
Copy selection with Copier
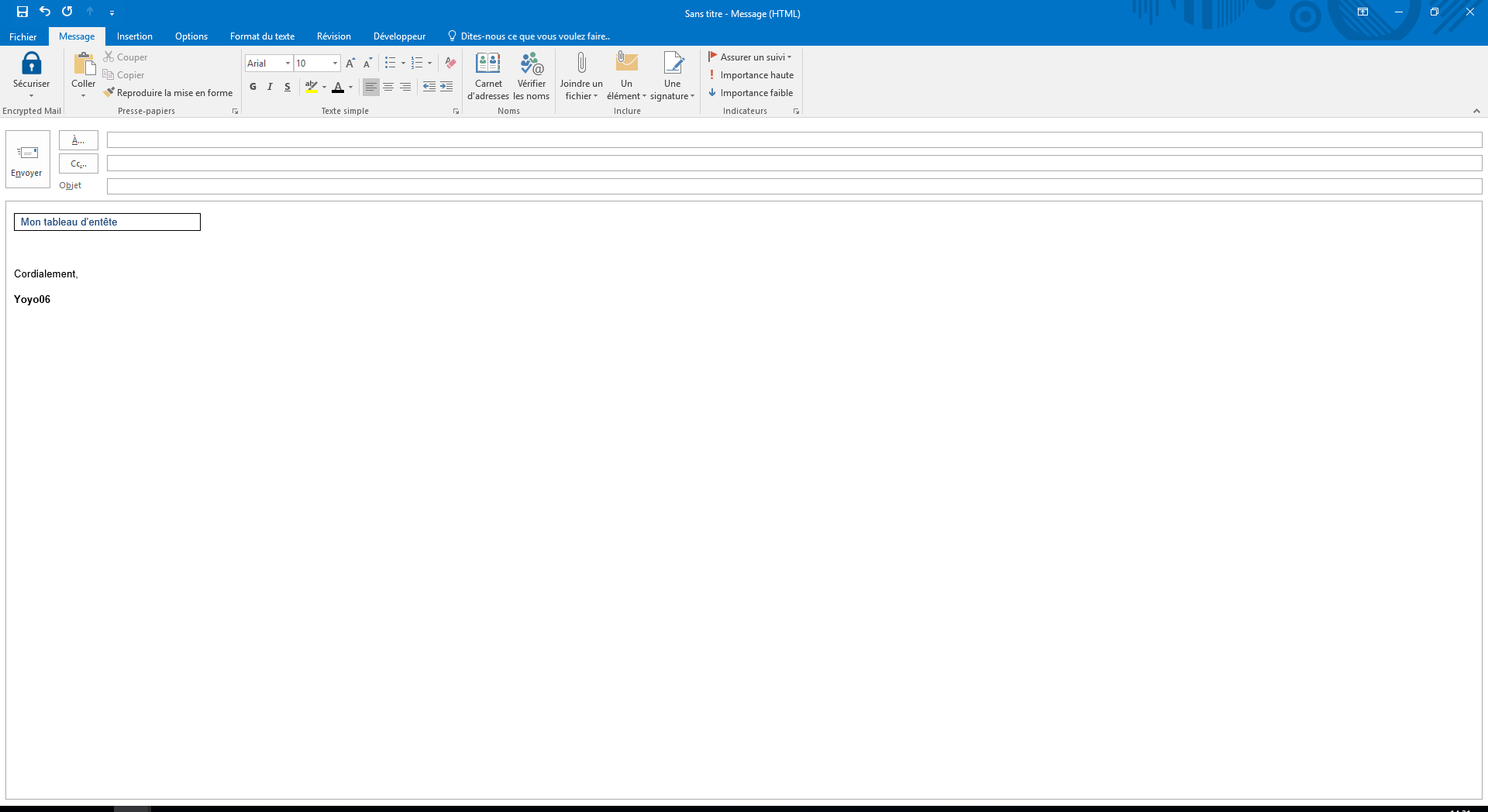coord(124,75)
